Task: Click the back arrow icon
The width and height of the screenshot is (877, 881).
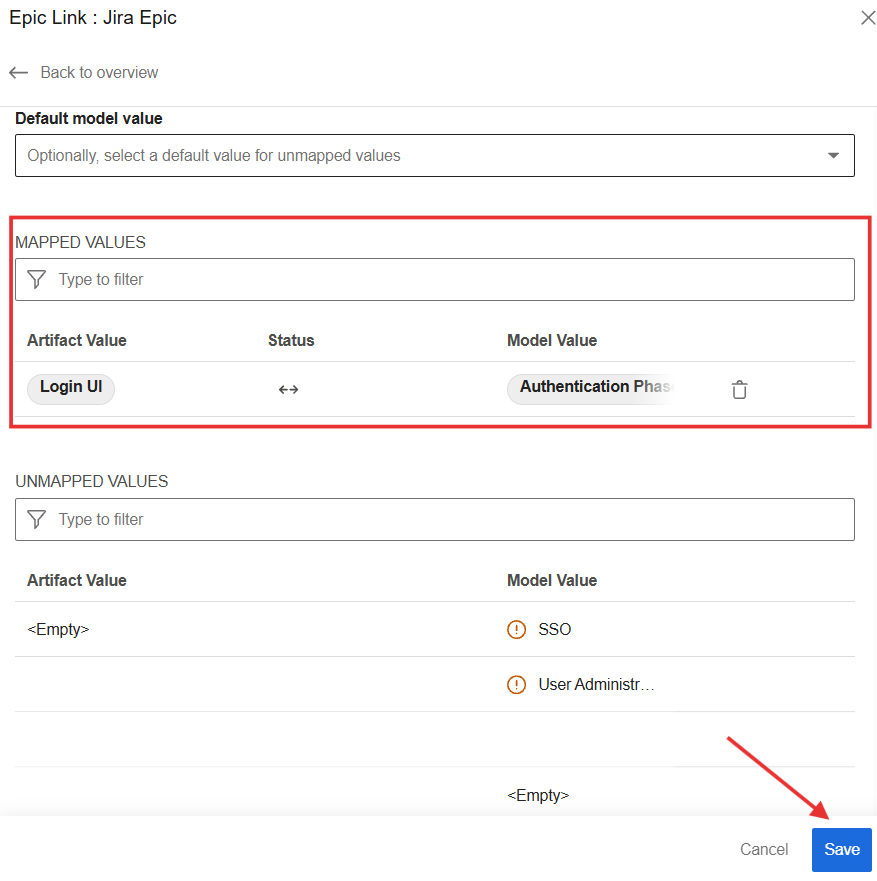Action: pos(18,73)
